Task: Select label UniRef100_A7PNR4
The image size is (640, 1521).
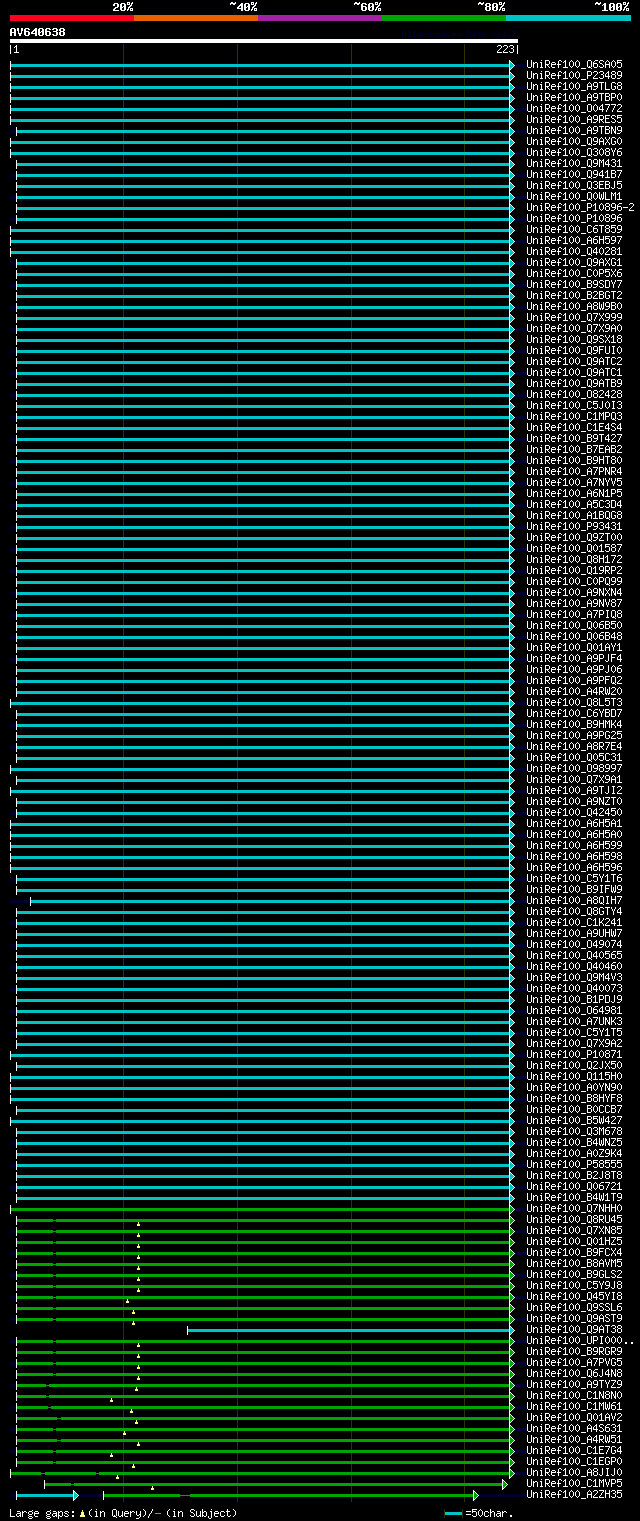Action: click(574, 471)
